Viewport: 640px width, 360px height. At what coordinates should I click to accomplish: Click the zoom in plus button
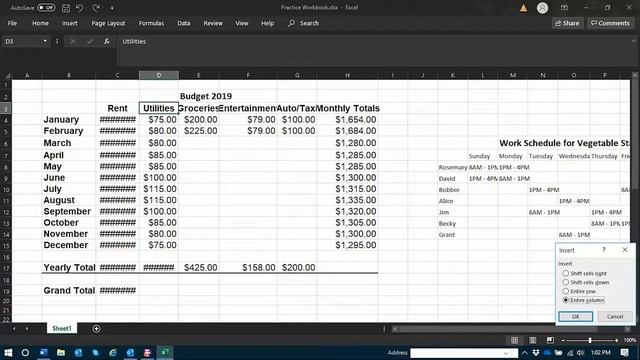[616, 340]
